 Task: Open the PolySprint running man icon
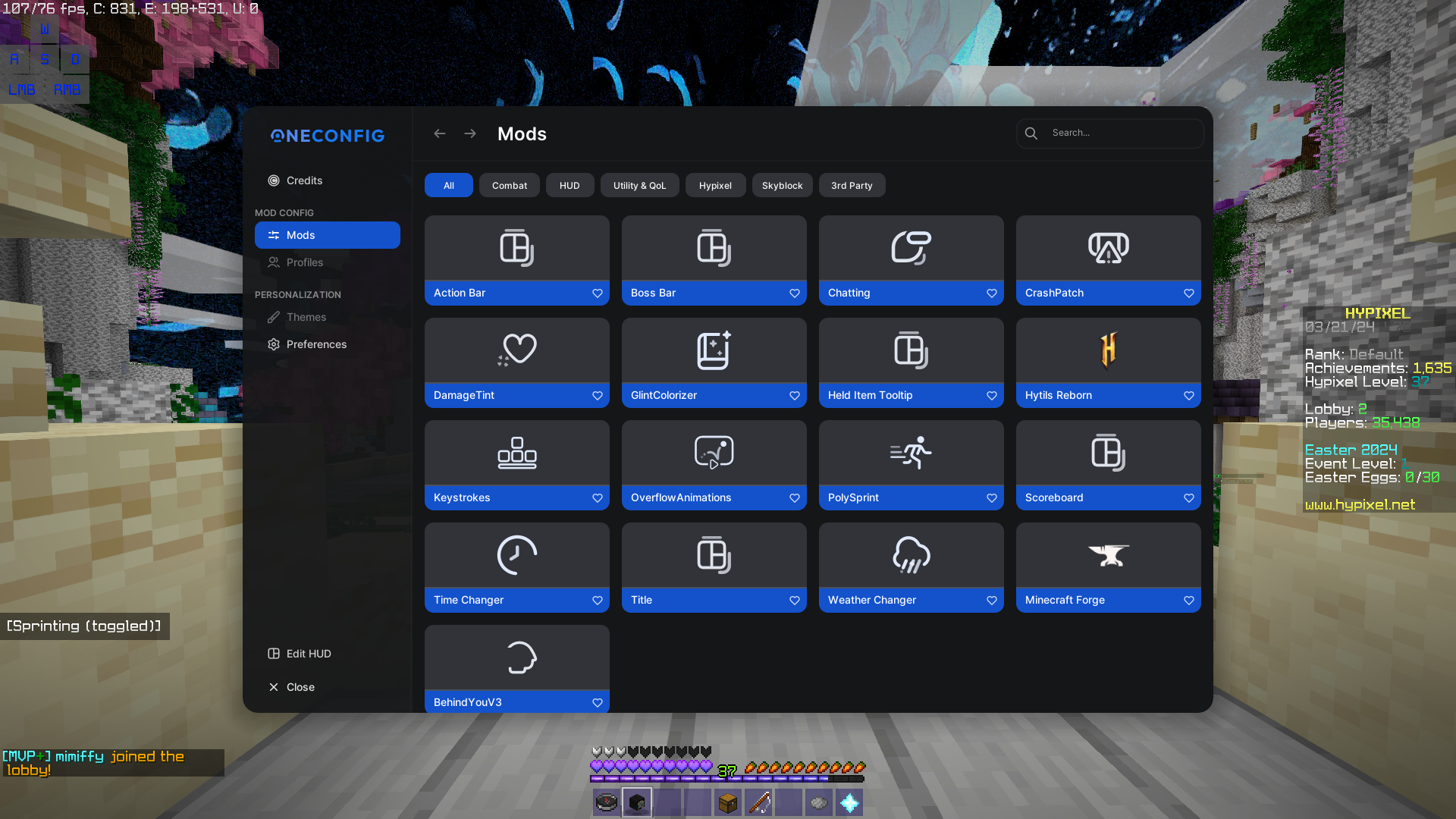pyautogui.click(x=912, y=453)
